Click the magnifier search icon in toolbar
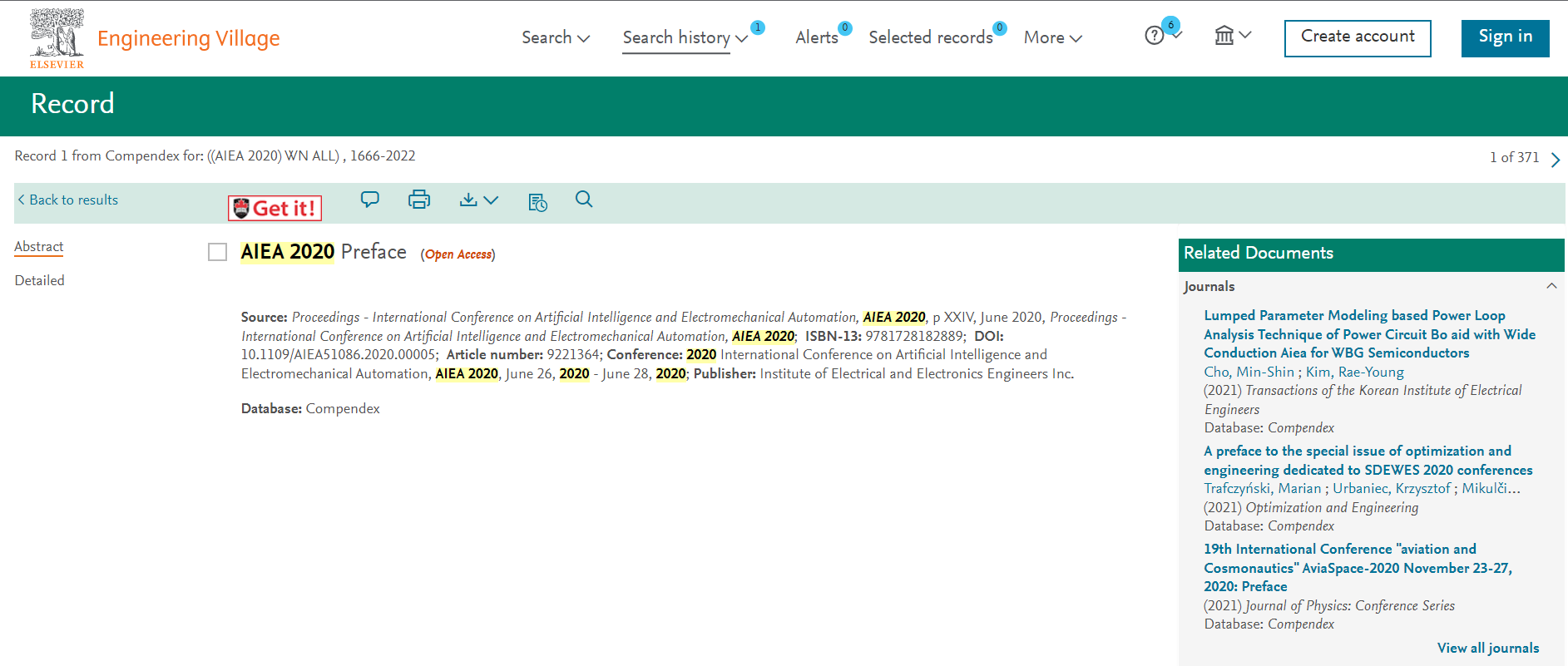The height and width of the screenshot is (666, 1568). (584, 199)
